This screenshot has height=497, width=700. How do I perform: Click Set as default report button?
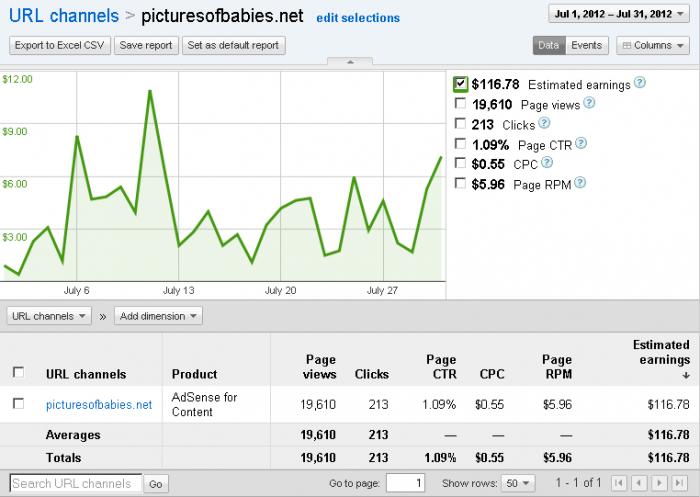pyautogui.click(x=233, y=46)
